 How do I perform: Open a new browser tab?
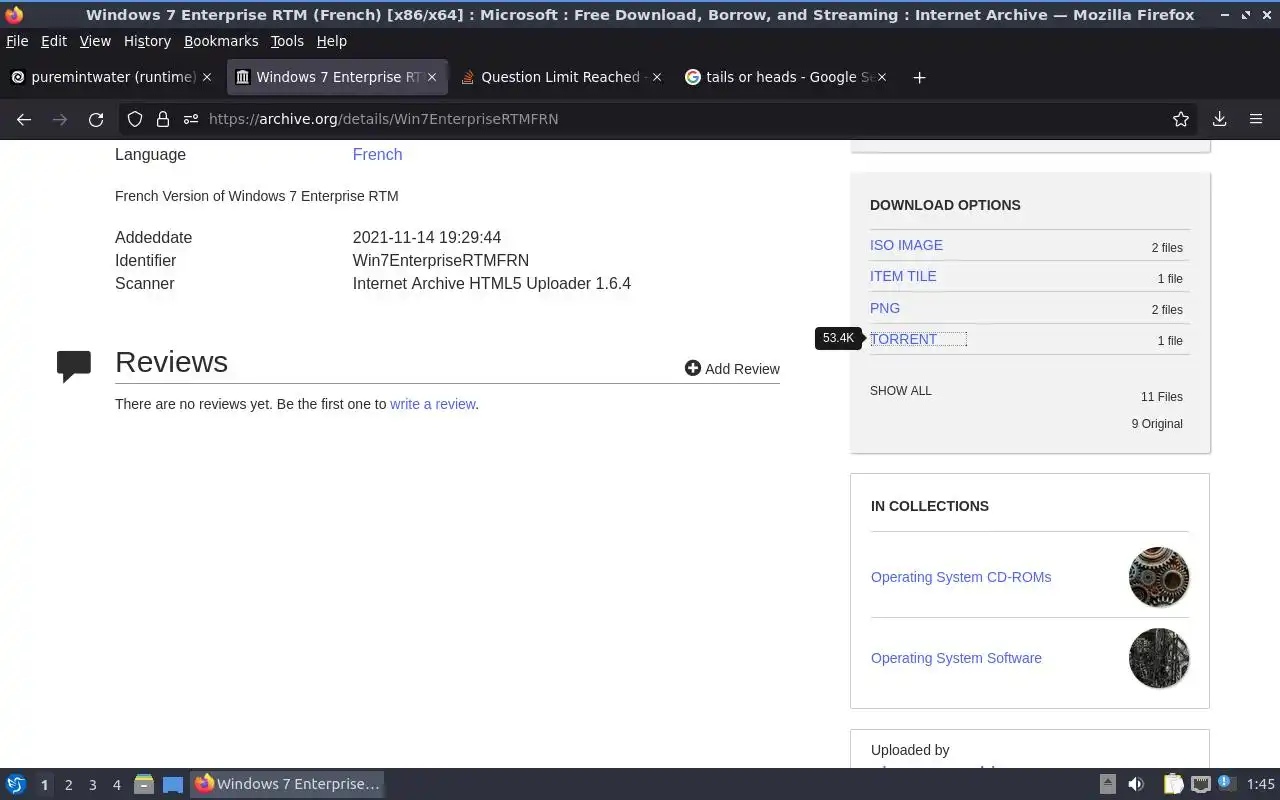pyautogui.click(x=919, y=77)
